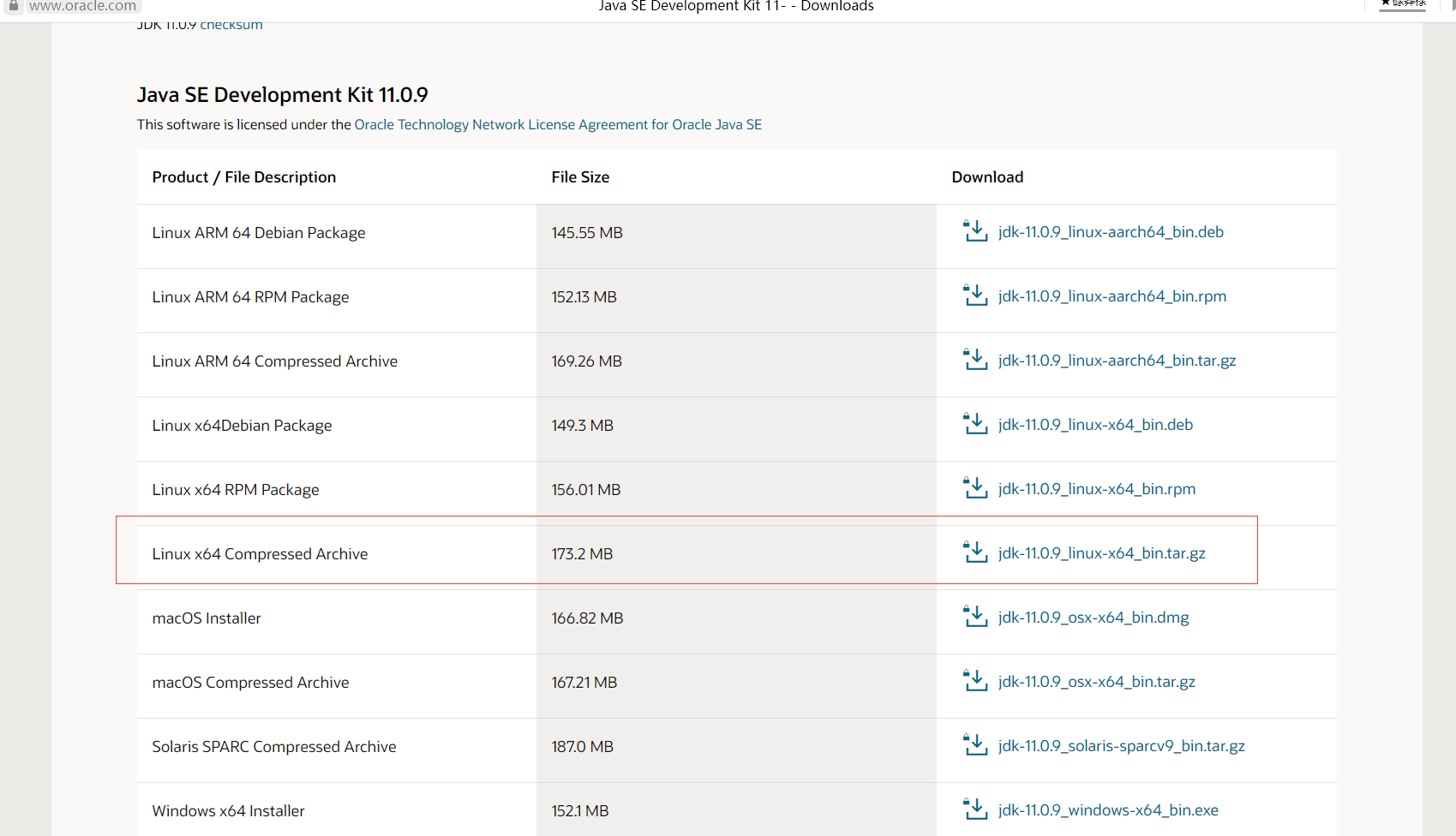Viewport: 1456px width, 836px height.
Task: Download jdk-11.0.9_linux-x64_bin.deb file link
Action: tap(1095, 425)
